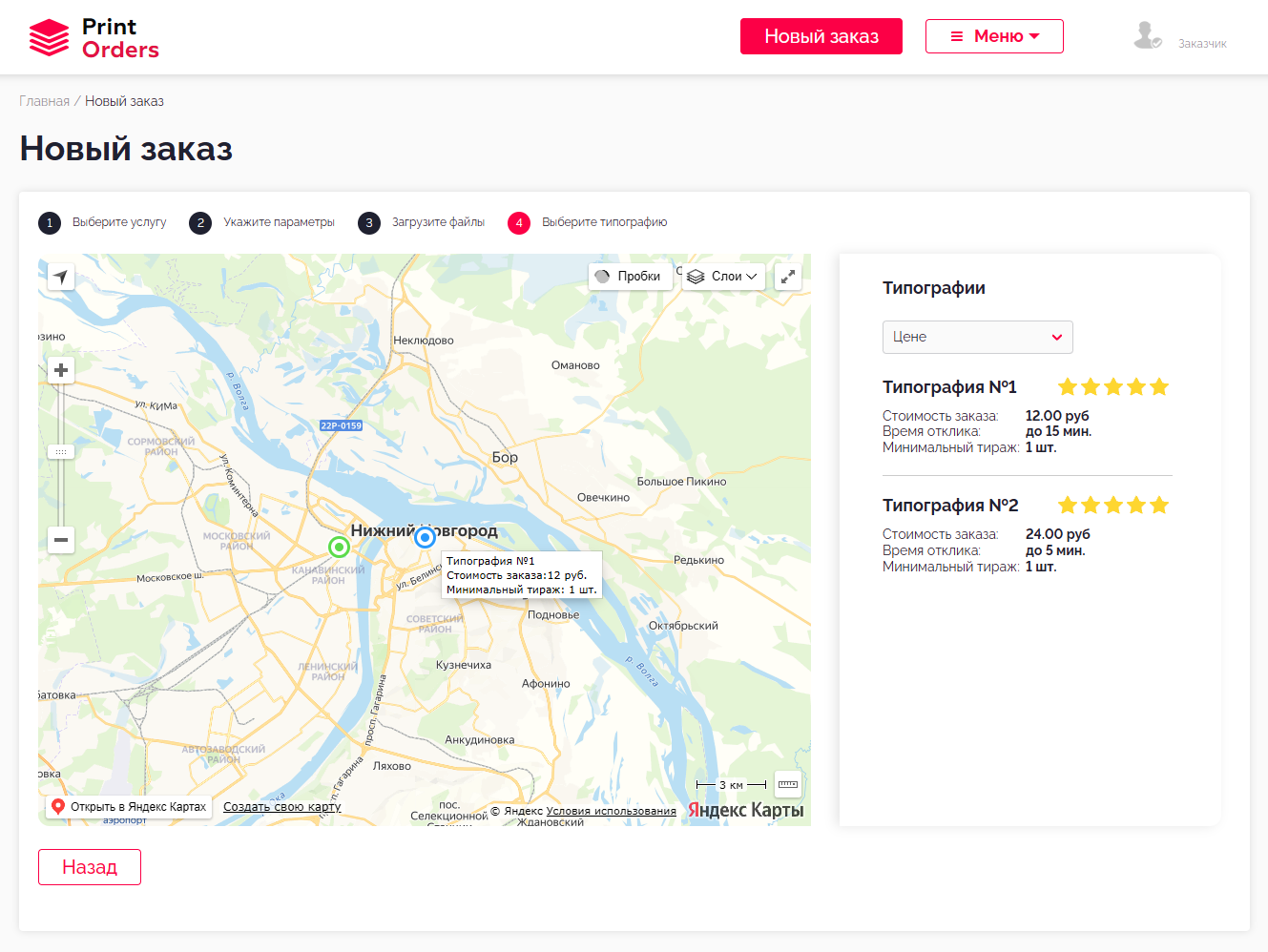Toggle the Пробки traffic layer
Image resolution: width=1268 pixels, height=952 pixels.
628,277
